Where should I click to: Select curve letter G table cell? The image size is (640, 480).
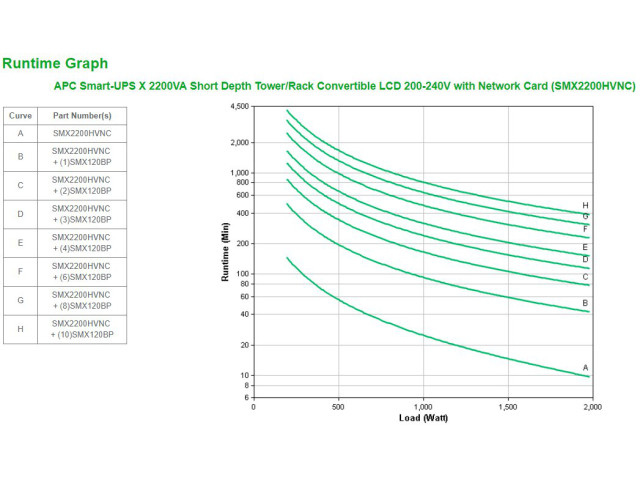click(x=20, y=300)
